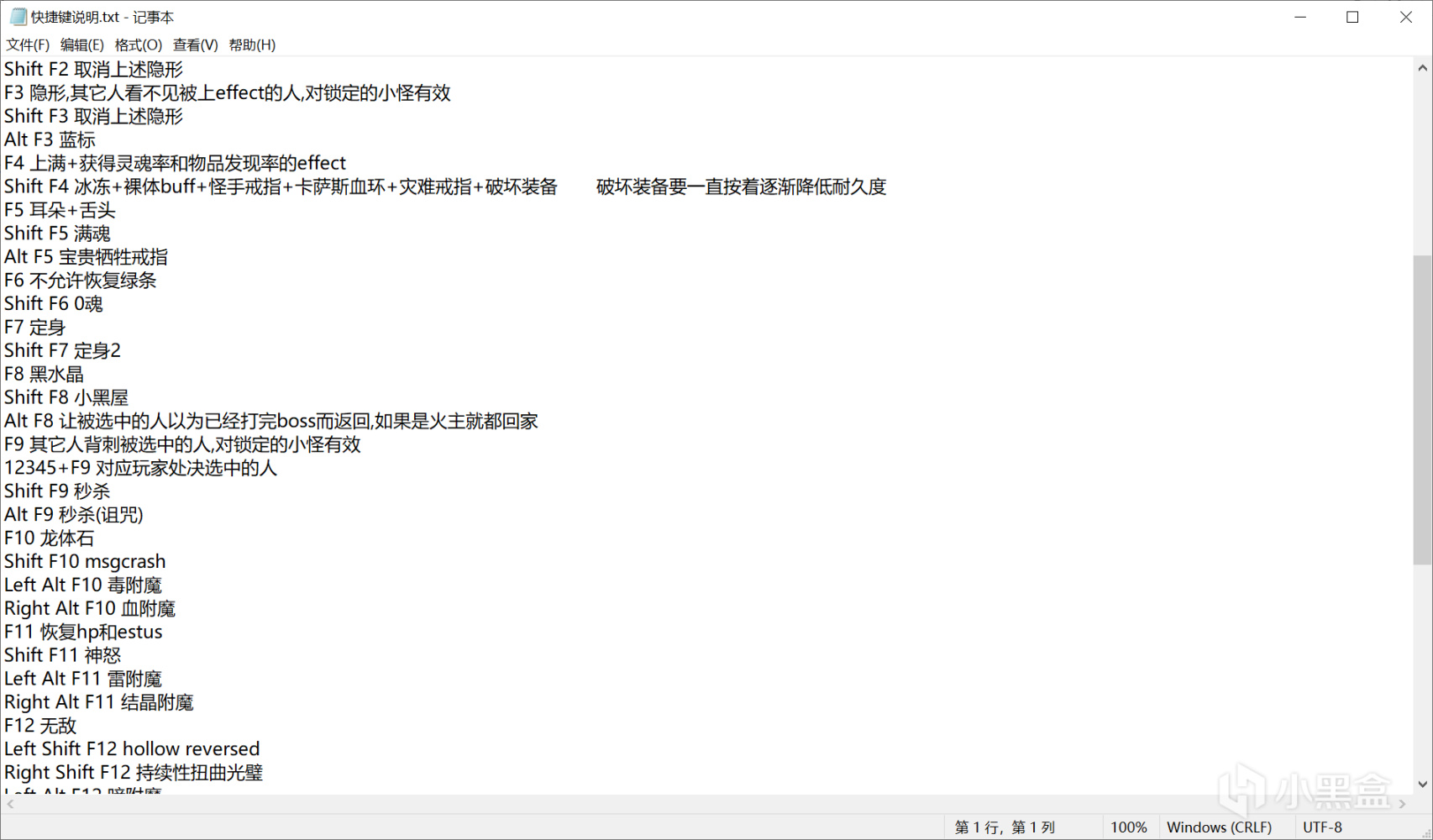Click the line 'F5 耳朵+舌头'
Image resolution: width=1433 pixels, height=840 pixels.
coord(60,211)
